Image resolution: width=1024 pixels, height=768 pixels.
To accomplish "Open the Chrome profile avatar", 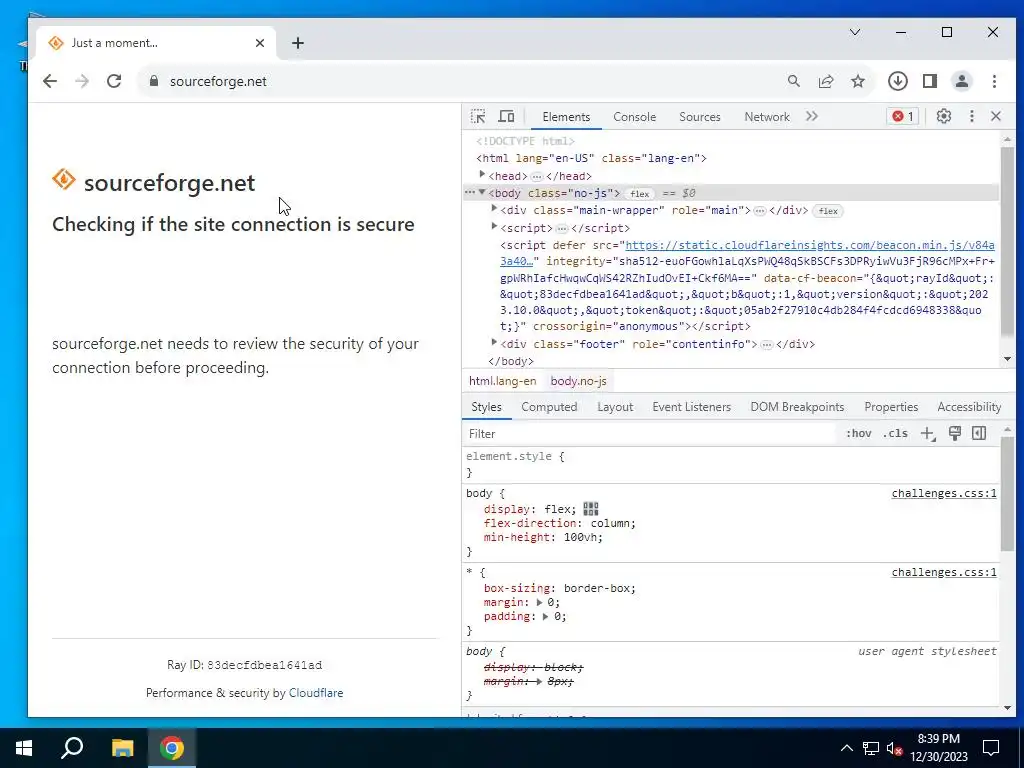I will coord(962,81).
